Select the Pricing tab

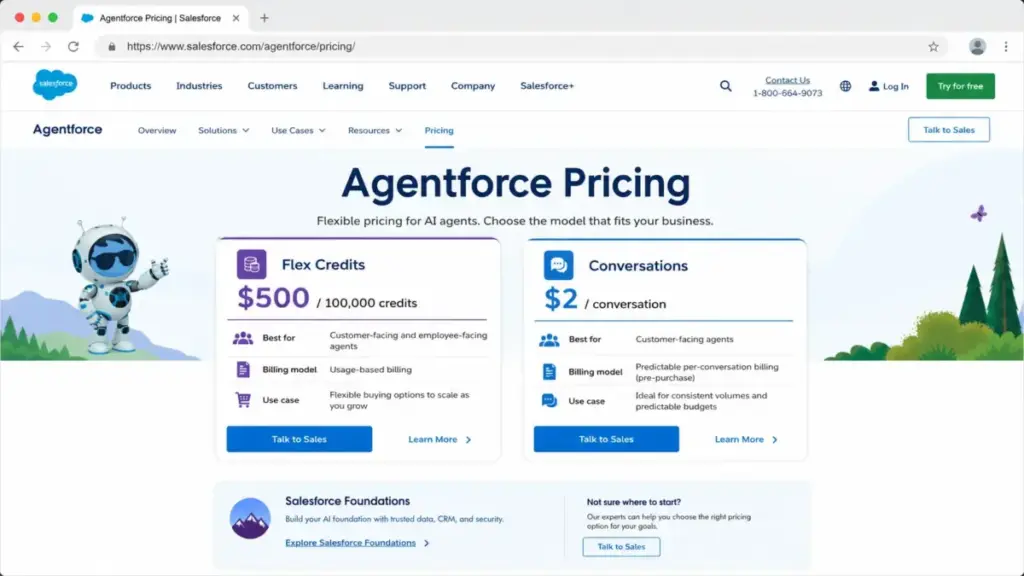click(439, 131)
